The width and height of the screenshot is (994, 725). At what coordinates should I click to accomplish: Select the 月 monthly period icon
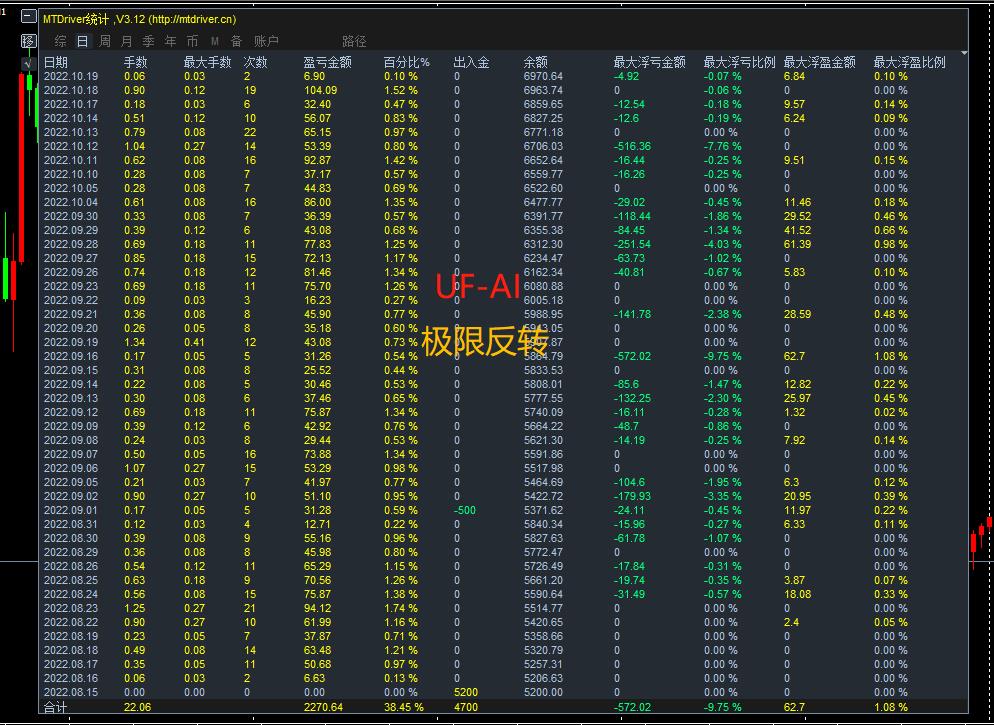[124, 41]
